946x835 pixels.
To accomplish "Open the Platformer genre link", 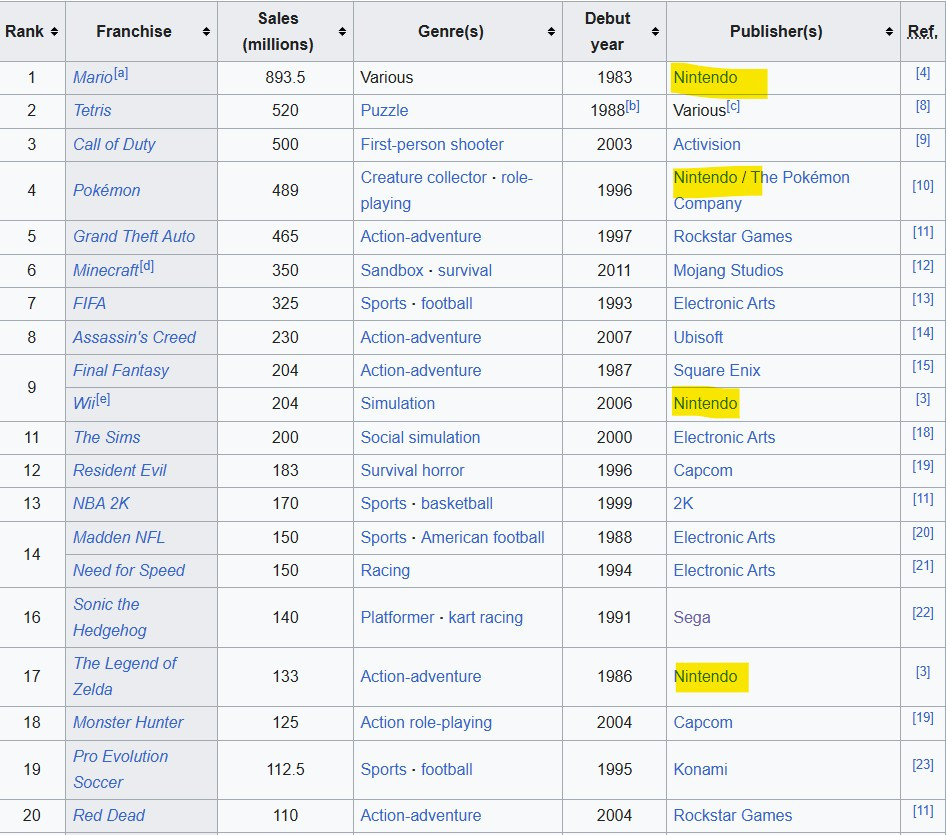I will click(x=398, y=617).
